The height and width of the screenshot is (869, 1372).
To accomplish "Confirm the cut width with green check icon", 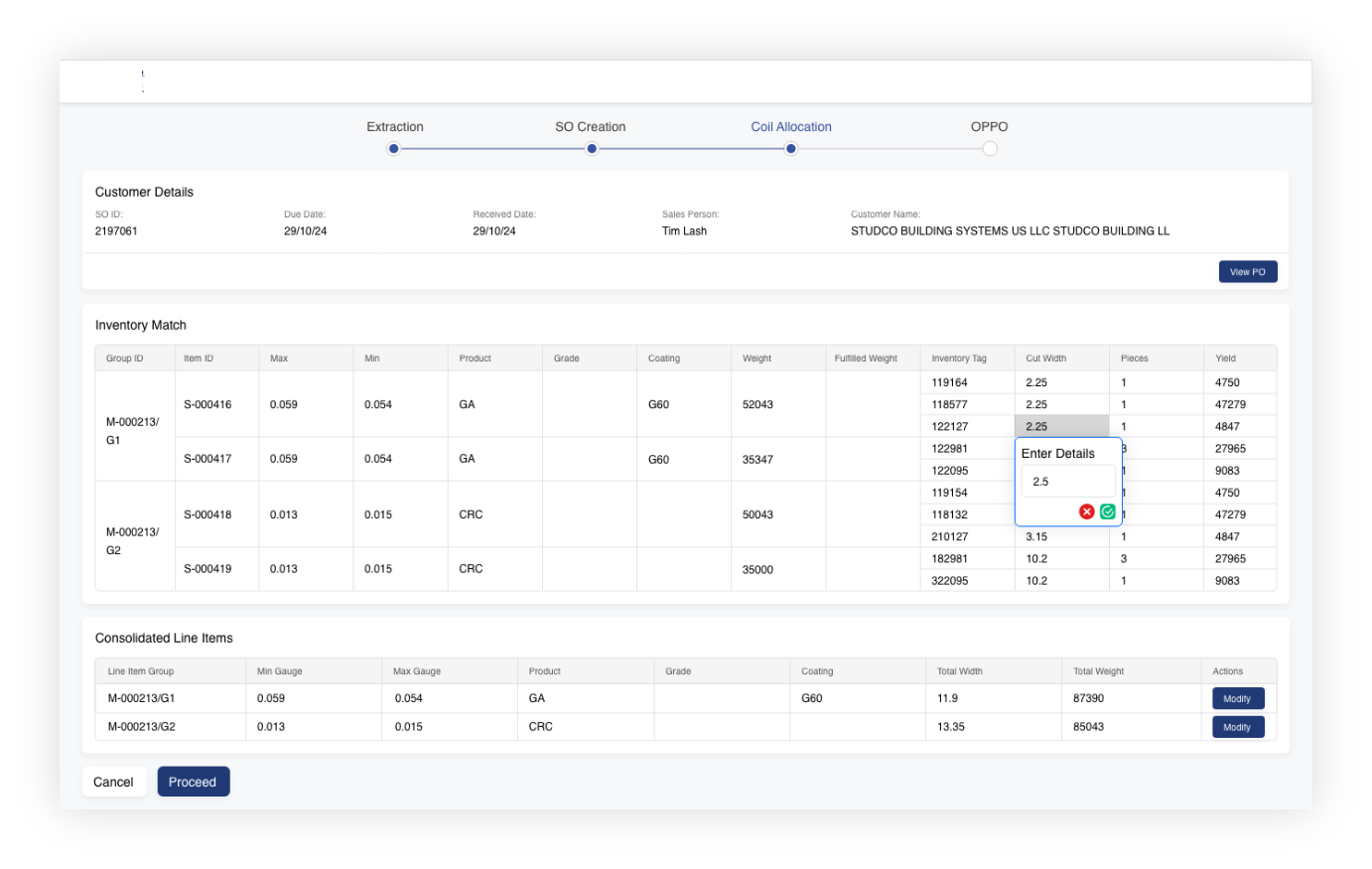I will (x=1108, y=511).
